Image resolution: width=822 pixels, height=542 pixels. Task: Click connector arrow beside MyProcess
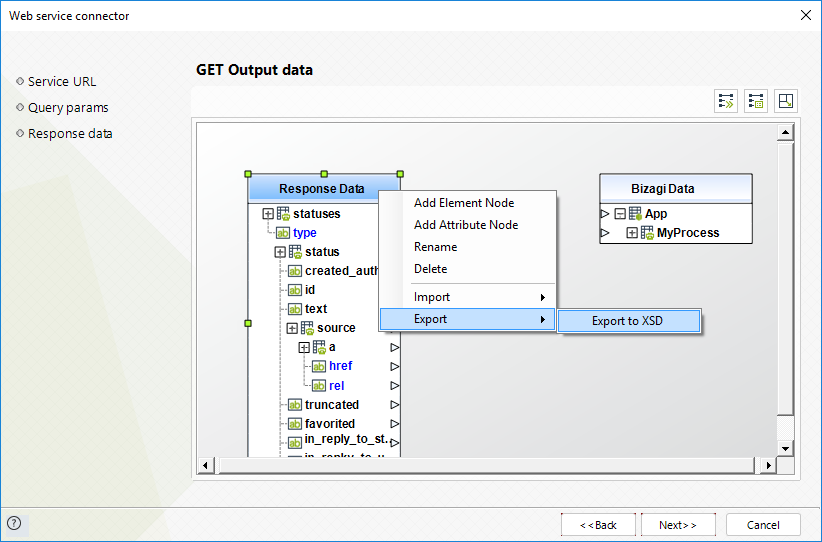(605, 232)
